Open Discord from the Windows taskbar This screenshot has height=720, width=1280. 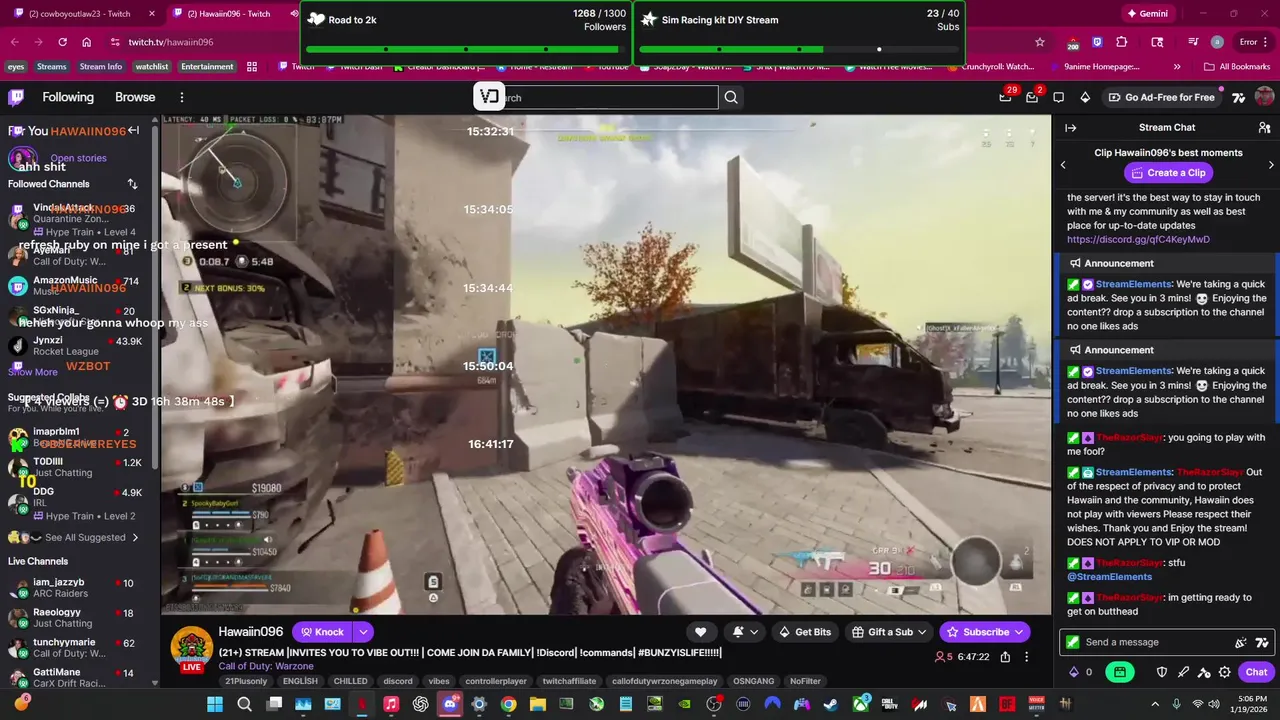[x=450, y=704]
